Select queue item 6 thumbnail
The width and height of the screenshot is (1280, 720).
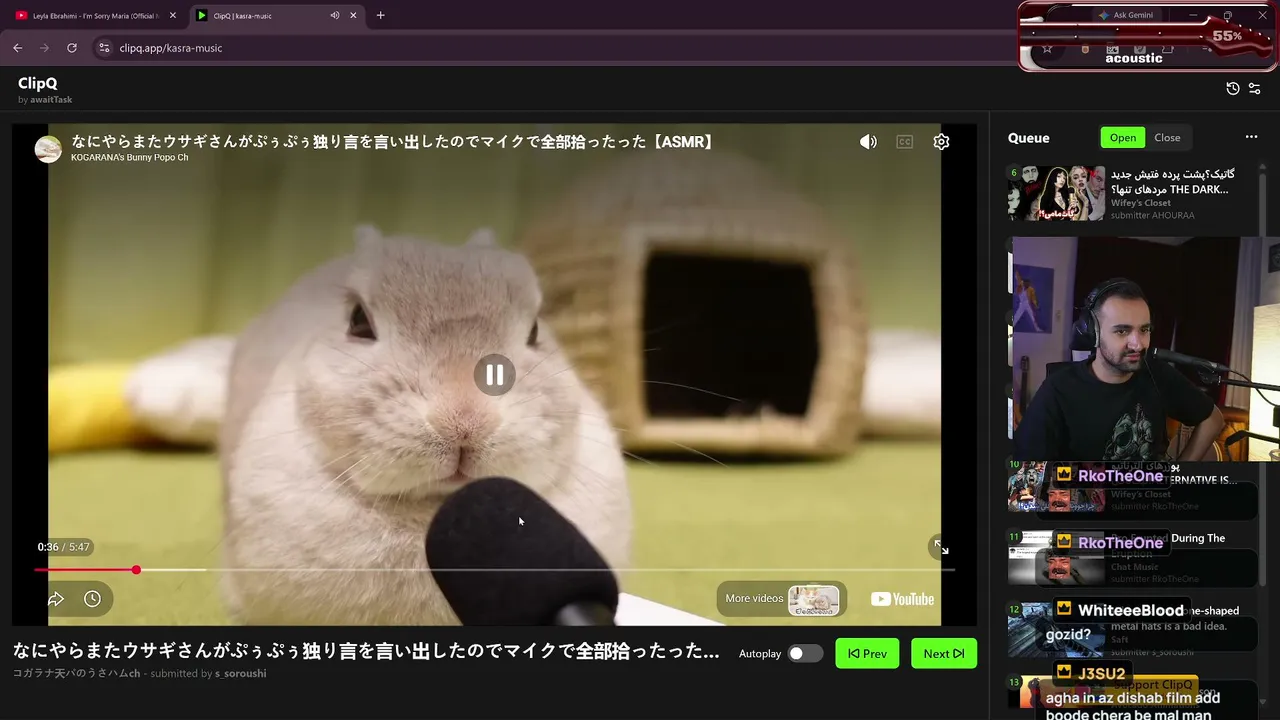click(x=1056, y=193)
